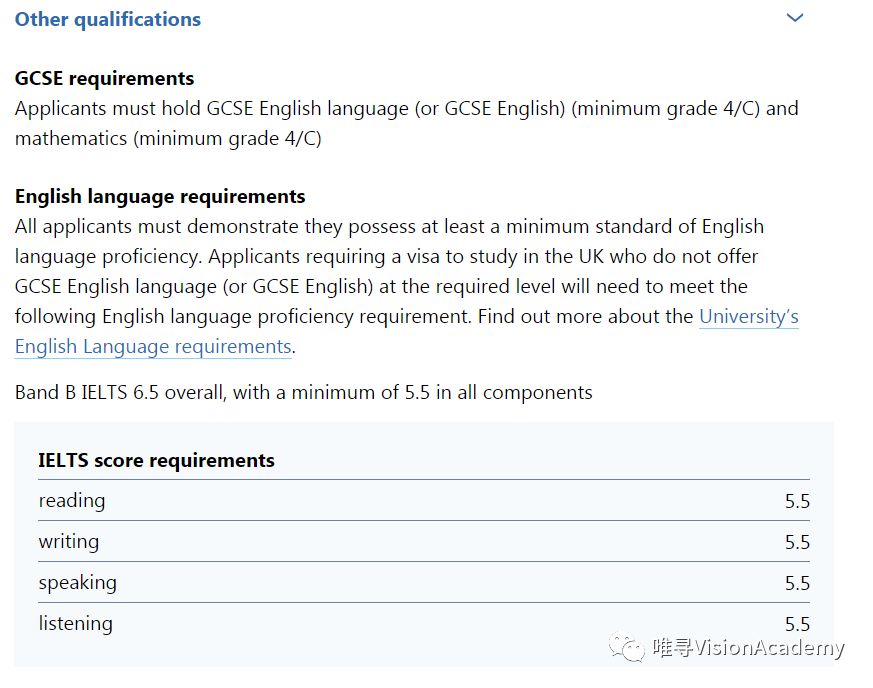
Task: Click the Other qualifications section title
Action: click(108, 19)
